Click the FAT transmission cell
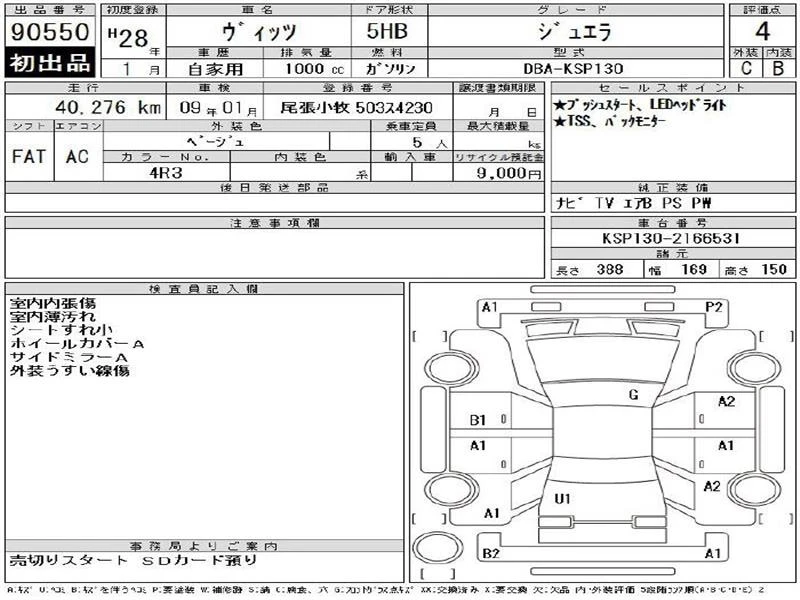The height and width of the screenshot is (600, 800). coord(29,157)
